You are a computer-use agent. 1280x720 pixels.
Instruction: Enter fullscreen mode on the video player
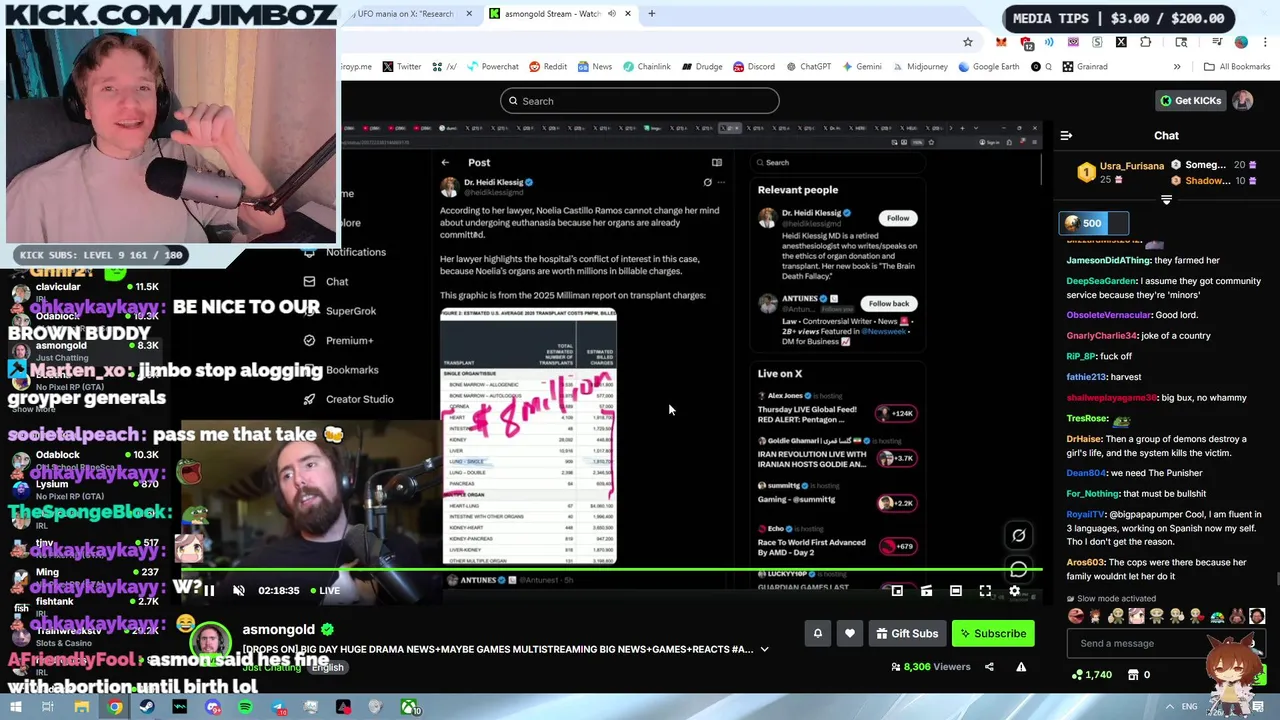coord(985,591)
